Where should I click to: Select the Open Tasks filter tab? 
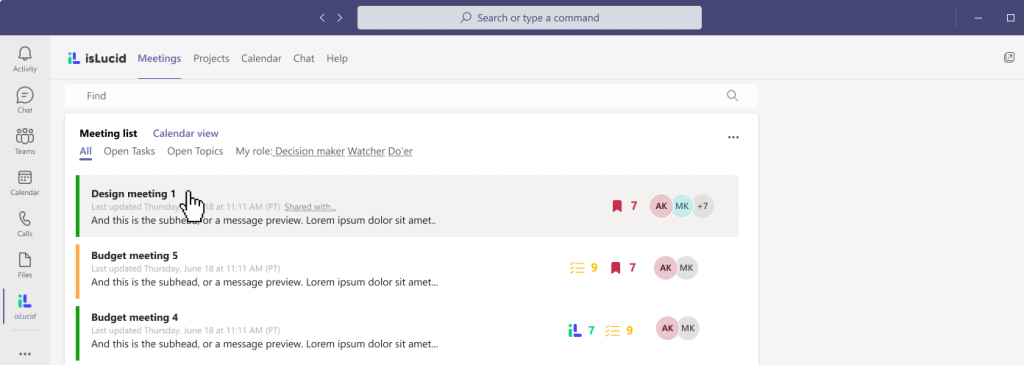pyautogui.click(x=129, y=151)
